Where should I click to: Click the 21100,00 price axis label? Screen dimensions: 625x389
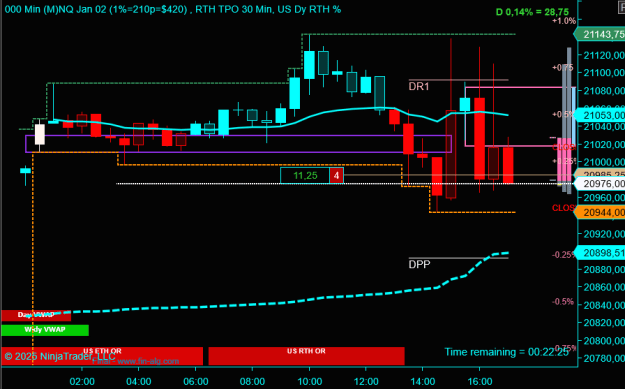(604, 73)
